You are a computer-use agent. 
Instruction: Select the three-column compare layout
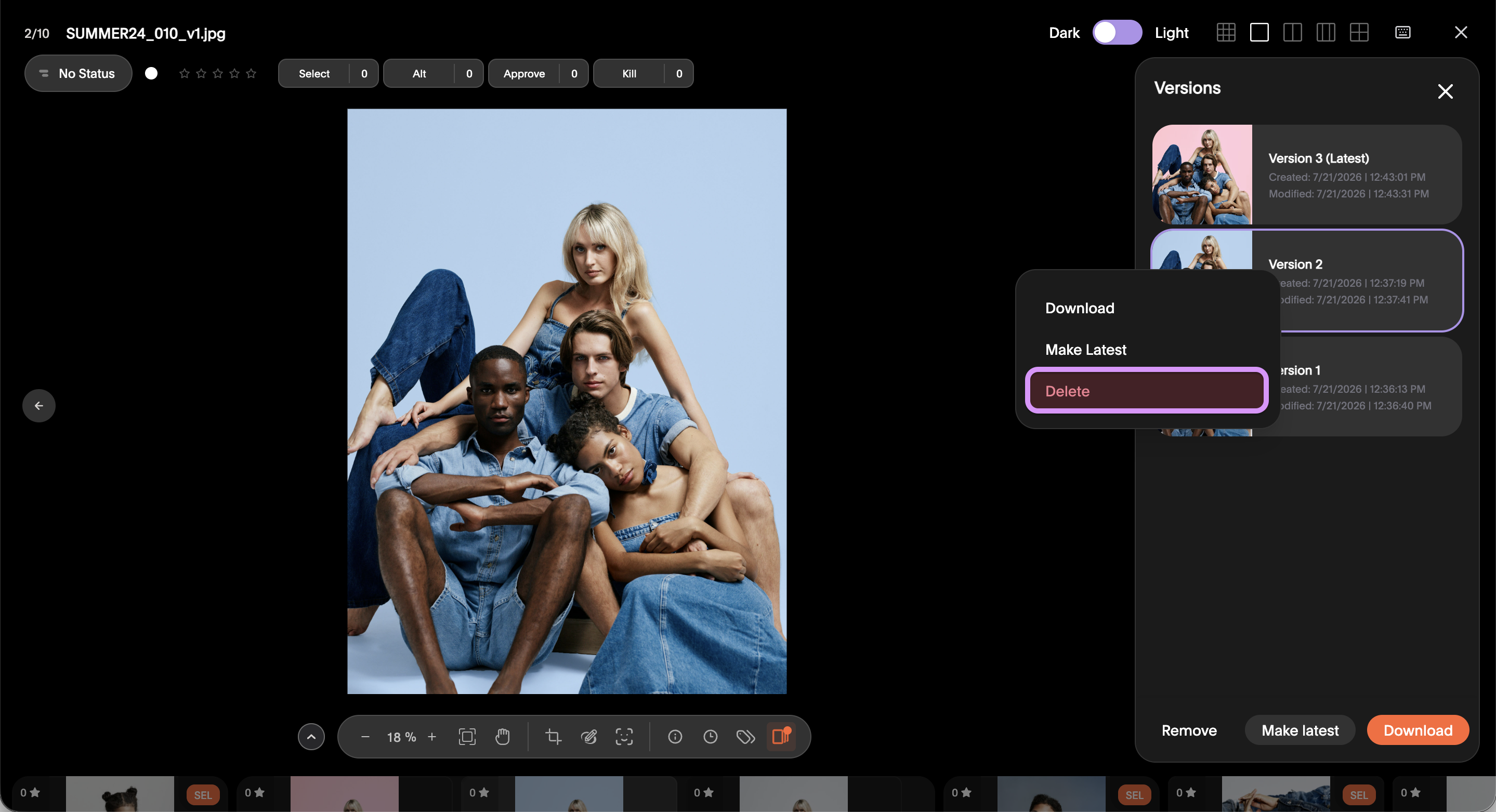(1326, 33)
